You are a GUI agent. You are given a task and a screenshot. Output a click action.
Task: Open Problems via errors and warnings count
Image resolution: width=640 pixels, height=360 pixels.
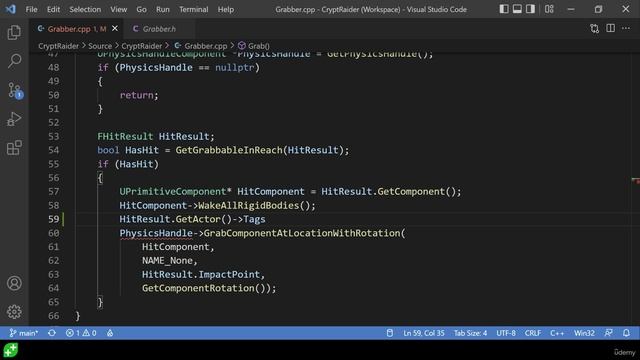tap(81, 333)
